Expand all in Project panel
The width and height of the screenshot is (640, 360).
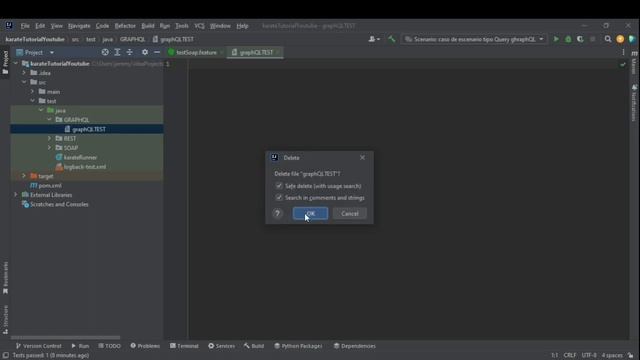pos(117,52)
